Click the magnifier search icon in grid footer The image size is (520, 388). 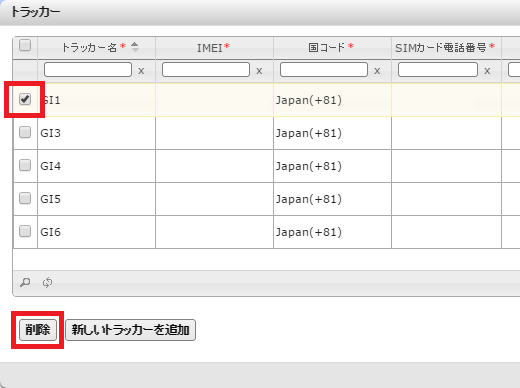25,282
